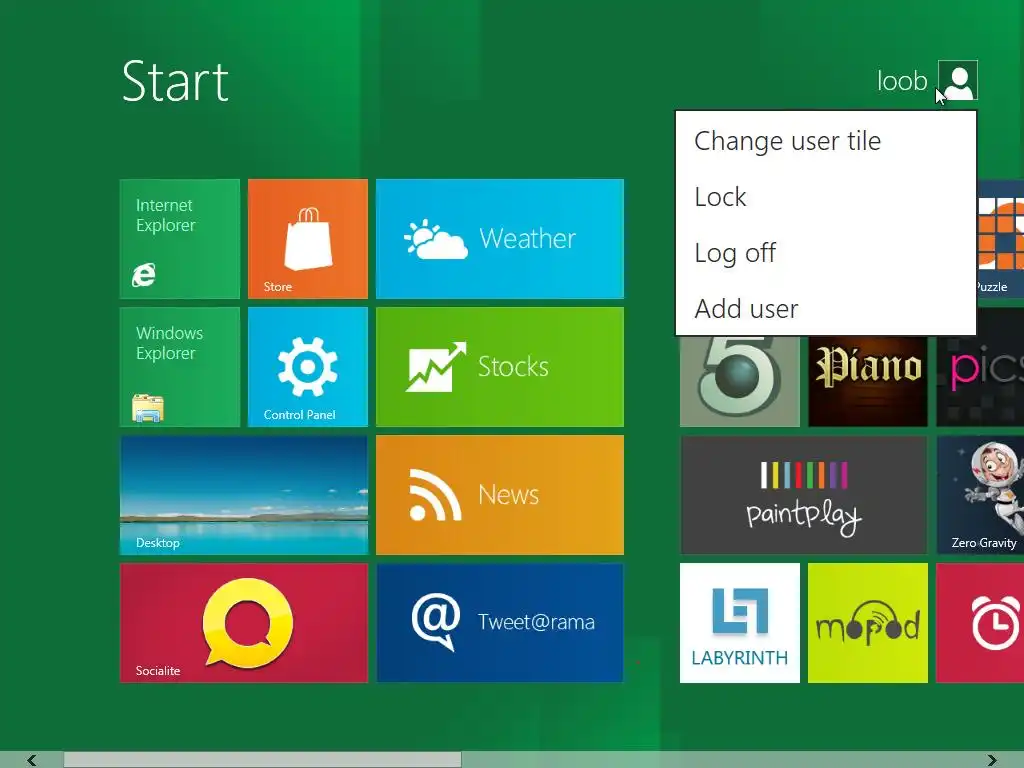Launch the Stocks tile
This screenshot has height=768, width=1024.
pyautogui.click(x=500, y=367)
